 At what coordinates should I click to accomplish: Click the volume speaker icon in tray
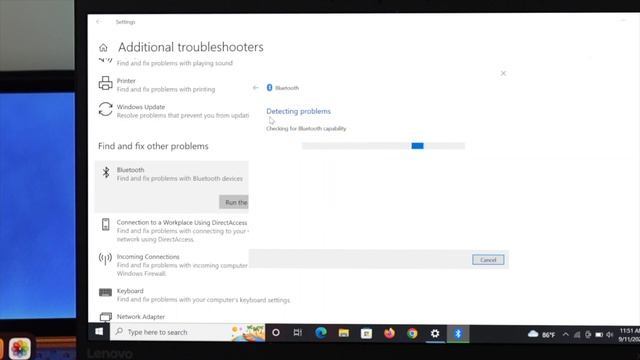coord(610,335)
